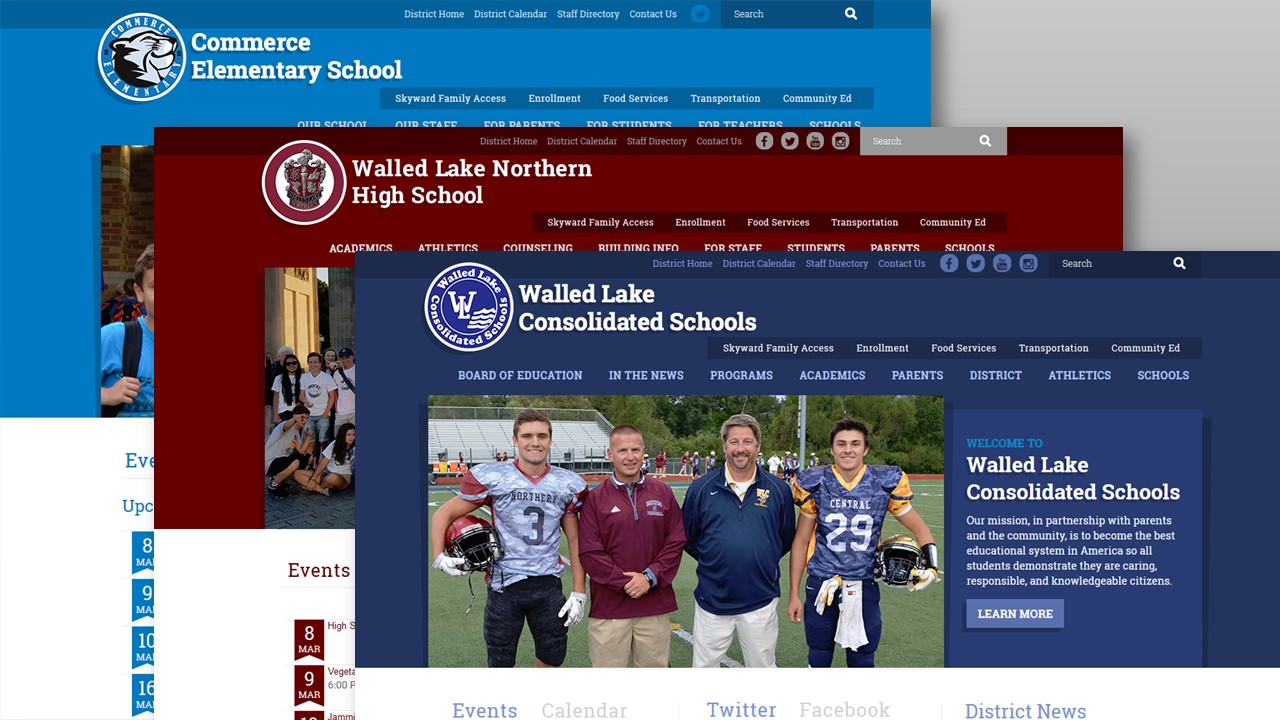
Task: Open the Twitter icon in Walled Lake Consolidated header
Action: (975, 263)
